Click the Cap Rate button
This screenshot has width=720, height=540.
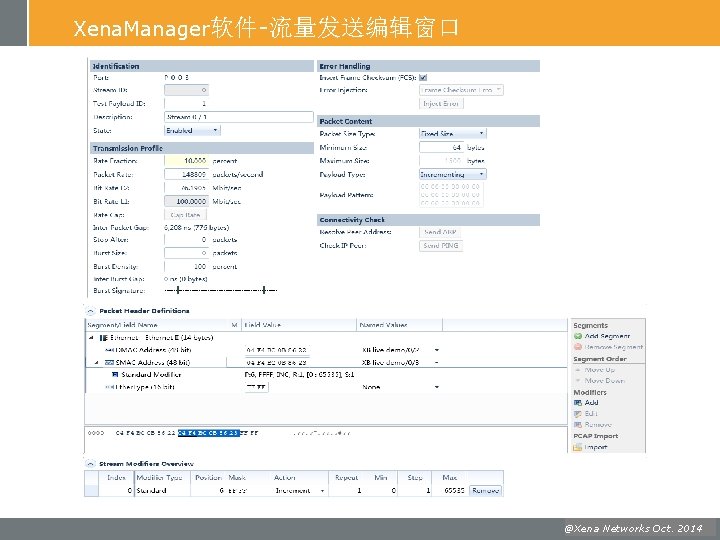click(x=186, y=215)
